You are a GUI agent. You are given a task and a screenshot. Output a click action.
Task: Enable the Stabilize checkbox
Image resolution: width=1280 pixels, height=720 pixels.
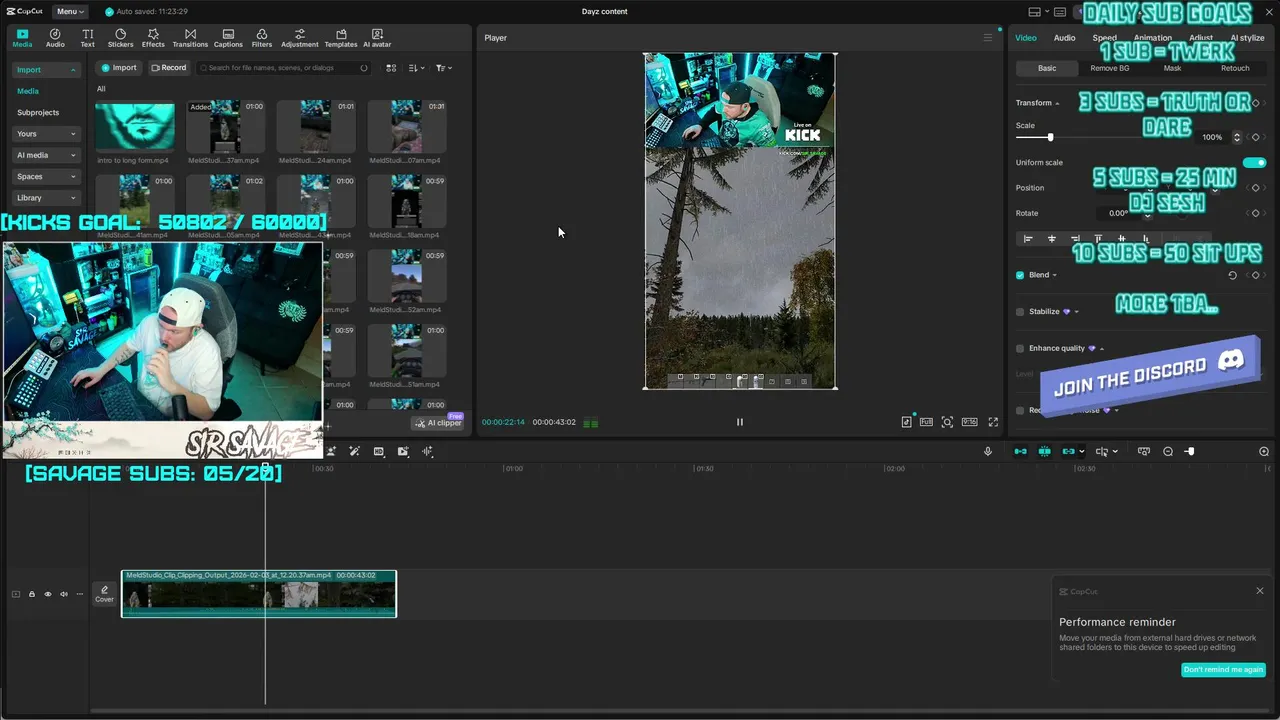click(x=1020, y=312)
